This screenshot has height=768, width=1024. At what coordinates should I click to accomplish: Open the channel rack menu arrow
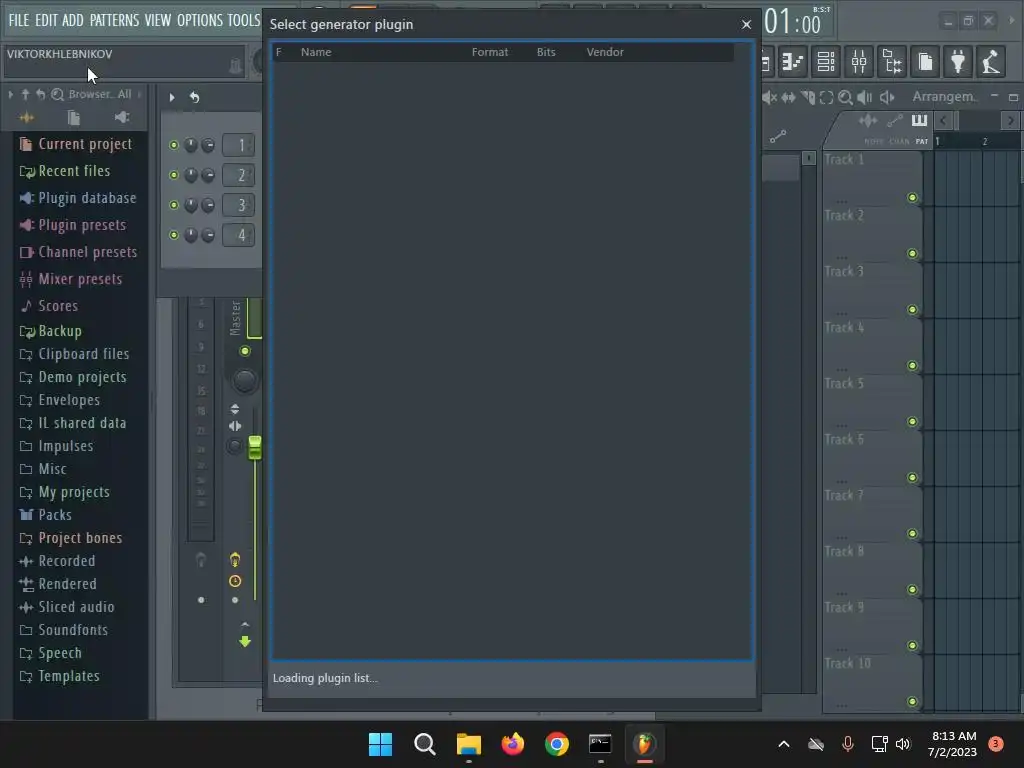coord(172,97)
